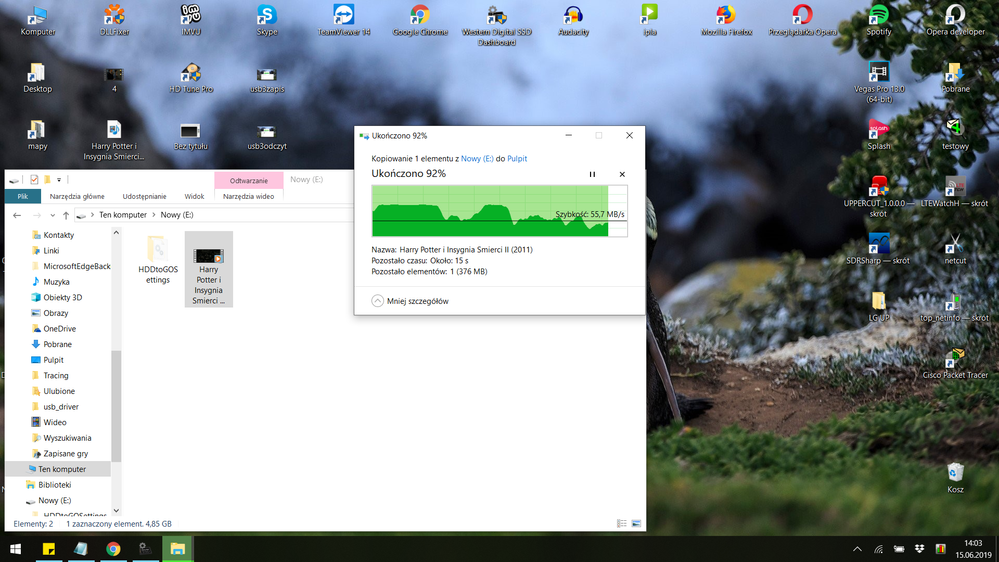Open the Pulpit destination link

point(517,159)
